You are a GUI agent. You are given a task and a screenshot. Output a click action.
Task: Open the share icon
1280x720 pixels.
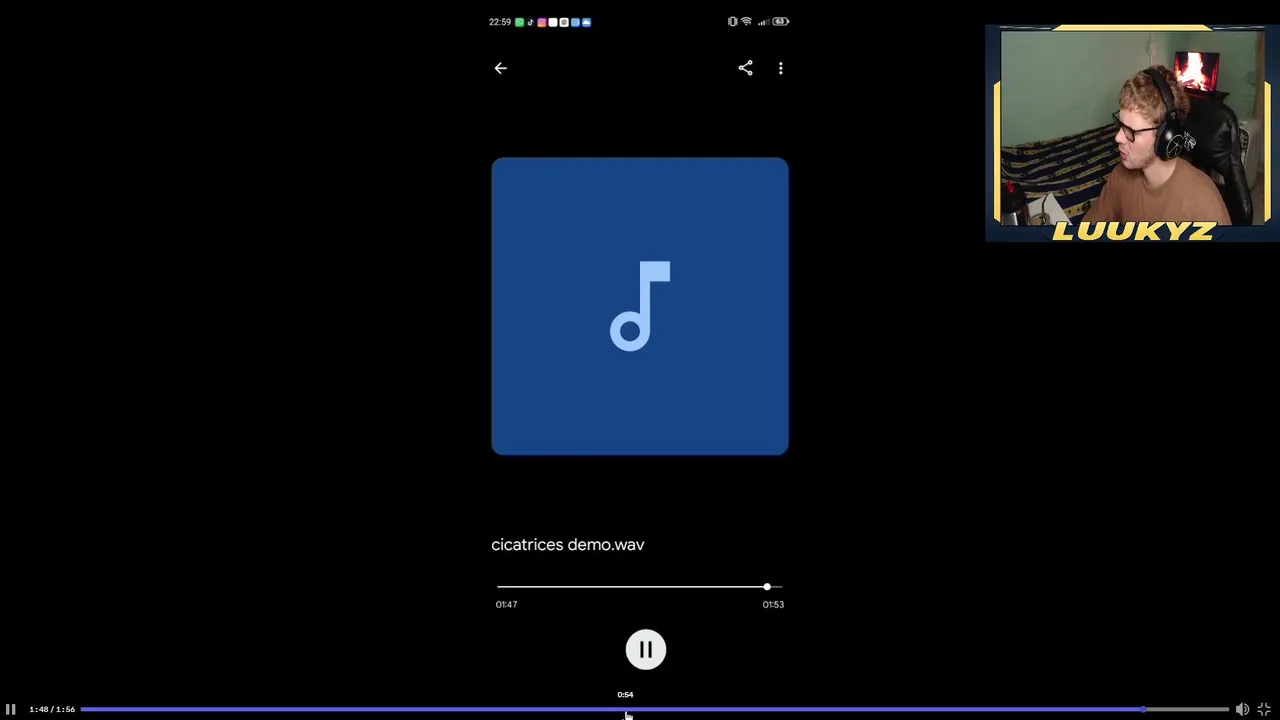click(x=745, y=68)
